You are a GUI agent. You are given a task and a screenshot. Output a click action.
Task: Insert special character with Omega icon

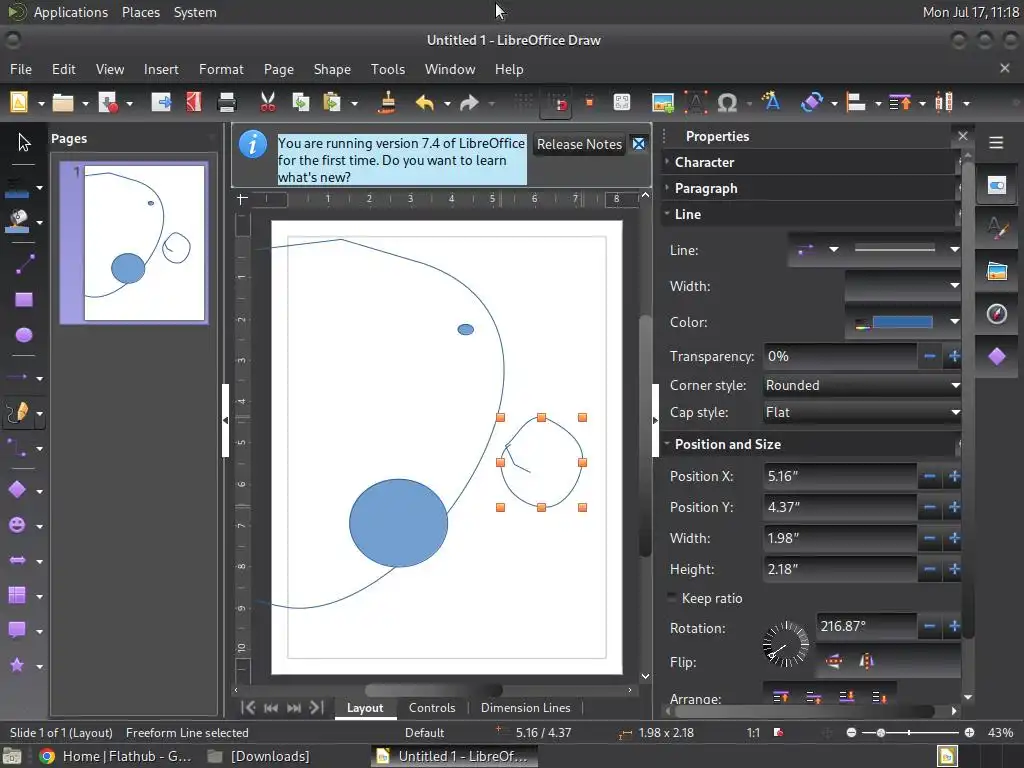coord(727,103)
